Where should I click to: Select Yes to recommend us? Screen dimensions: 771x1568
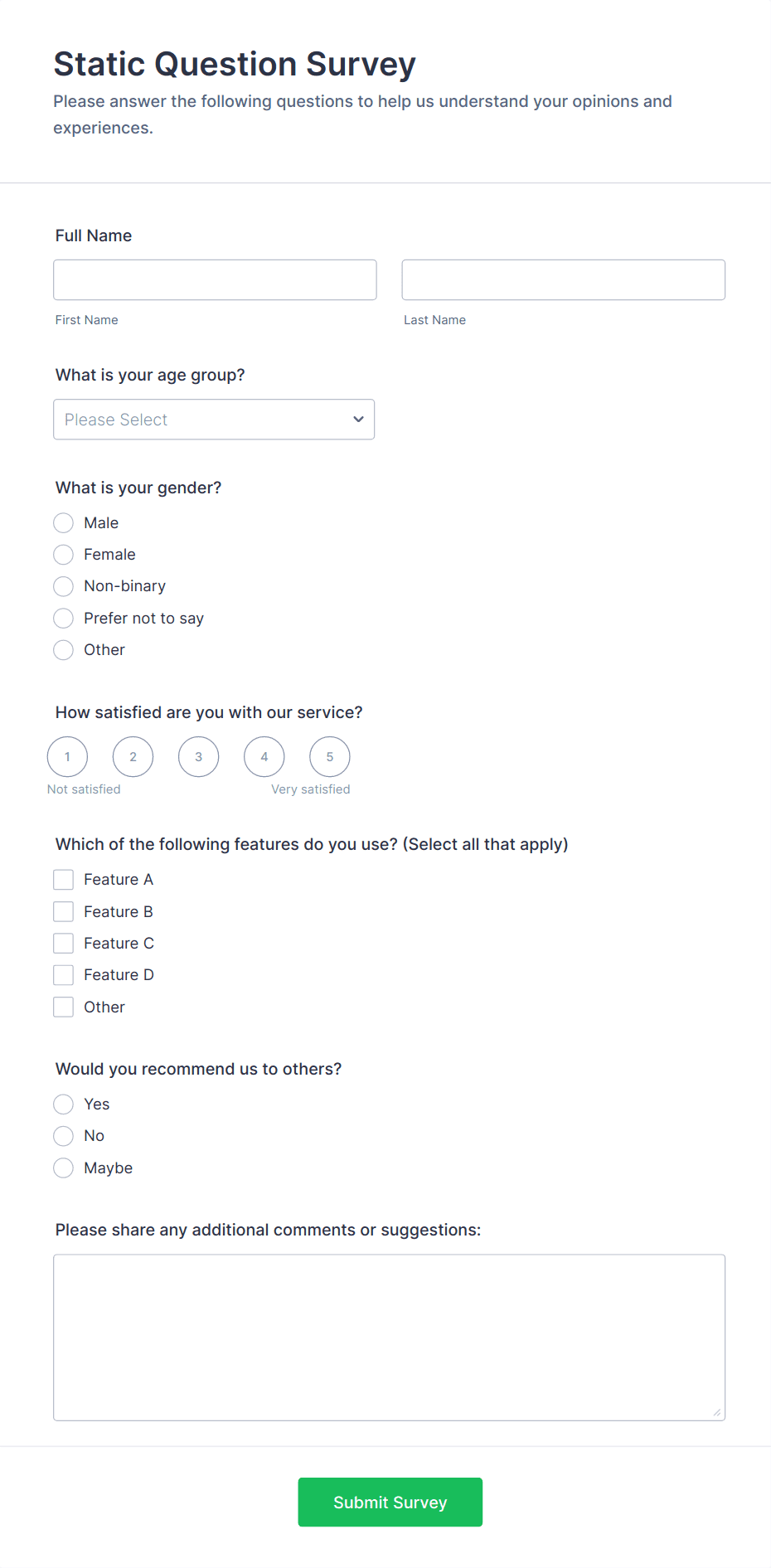coord(63,1104)
